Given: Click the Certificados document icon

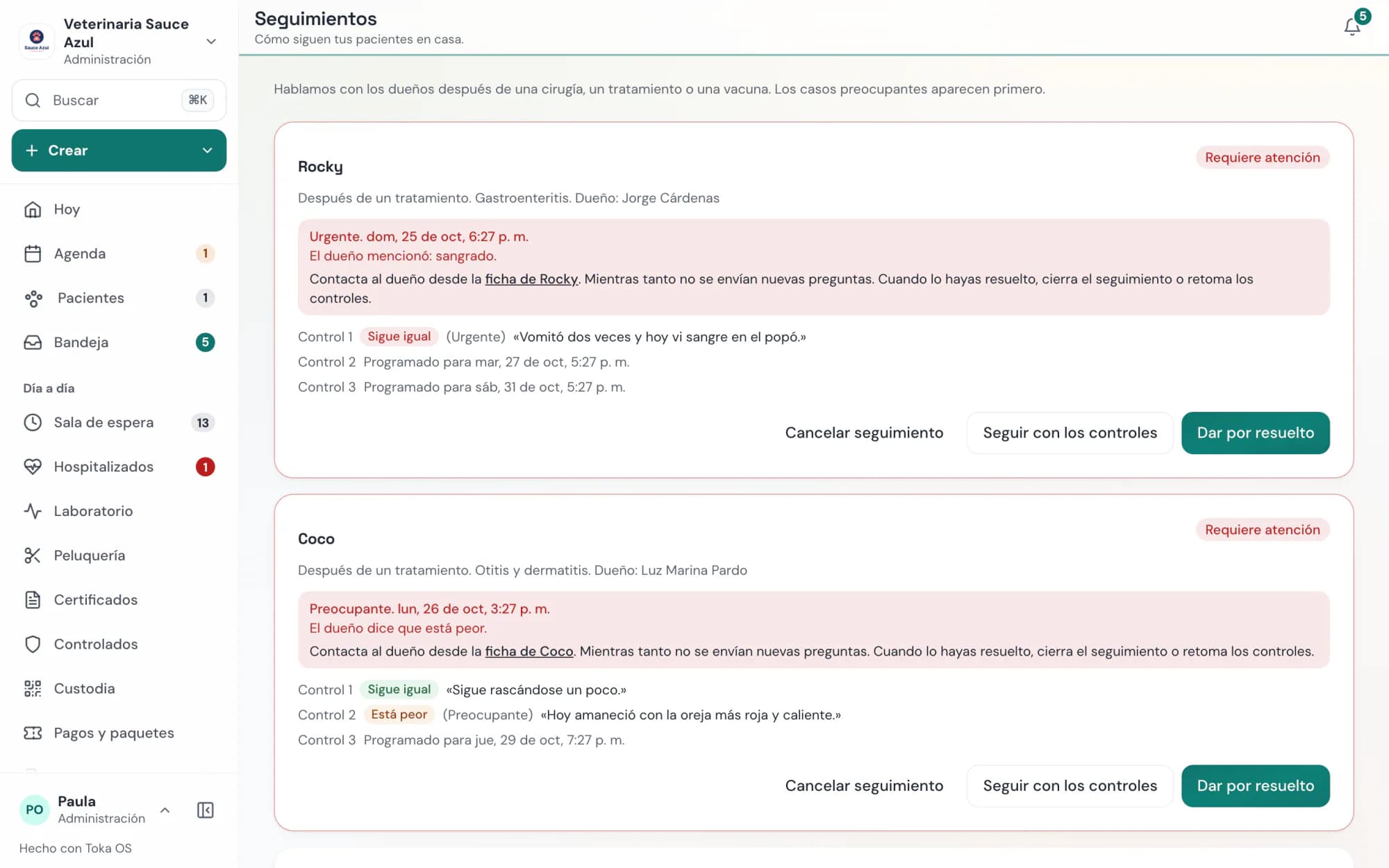Looking at the screenshot, I should tap(33, 600).
